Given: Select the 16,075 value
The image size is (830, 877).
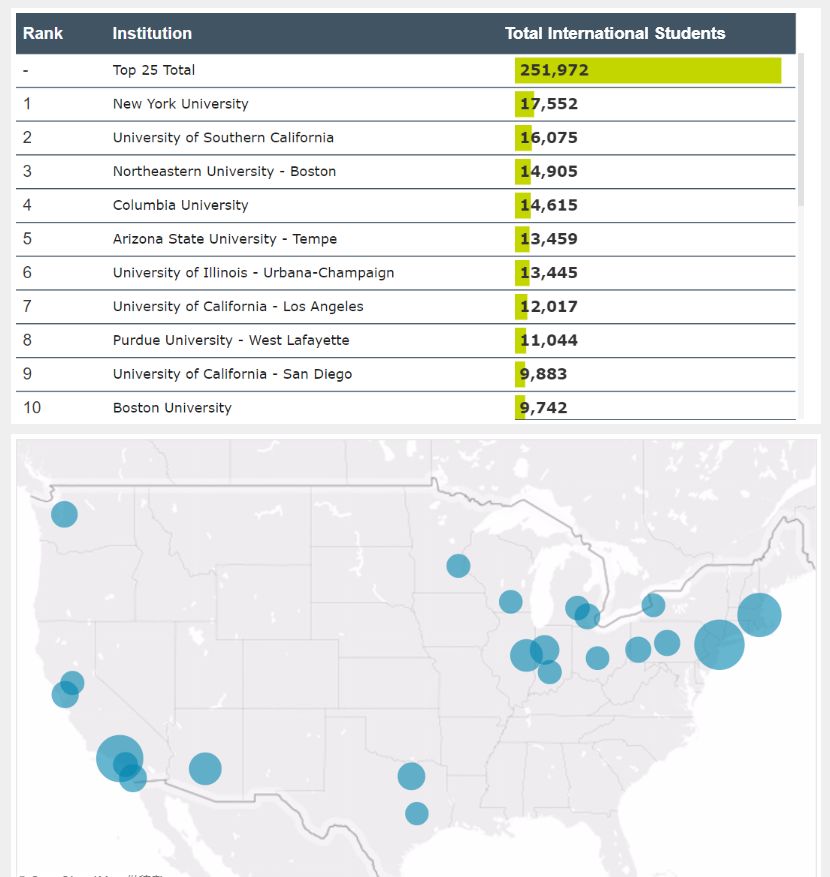Looking at the screenshot, I should [549, 138].
